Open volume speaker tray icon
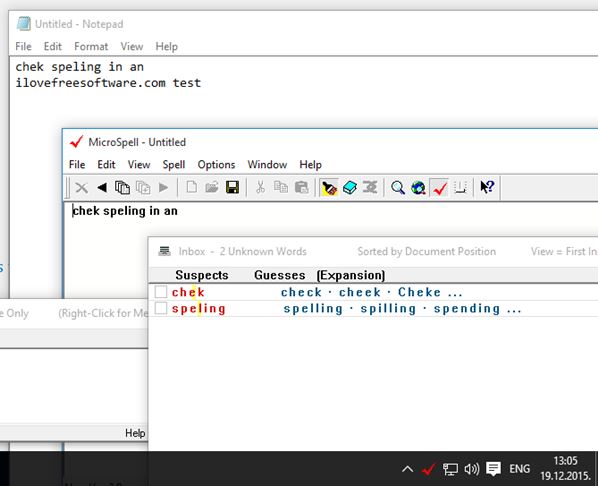Image resolution: width=598 pixels, height=486 pixels. [471, 469]
